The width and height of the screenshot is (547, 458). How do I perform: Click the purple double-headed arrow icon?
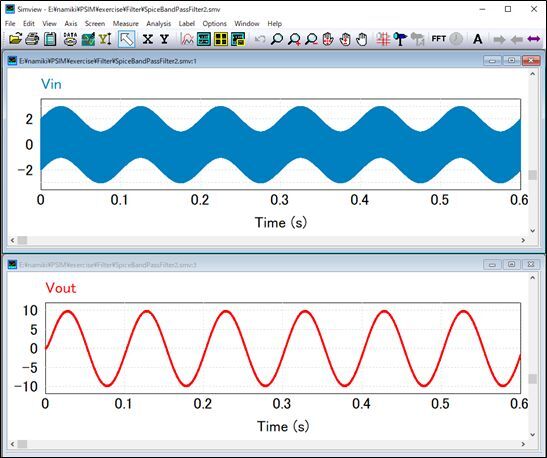click(534, 39)
